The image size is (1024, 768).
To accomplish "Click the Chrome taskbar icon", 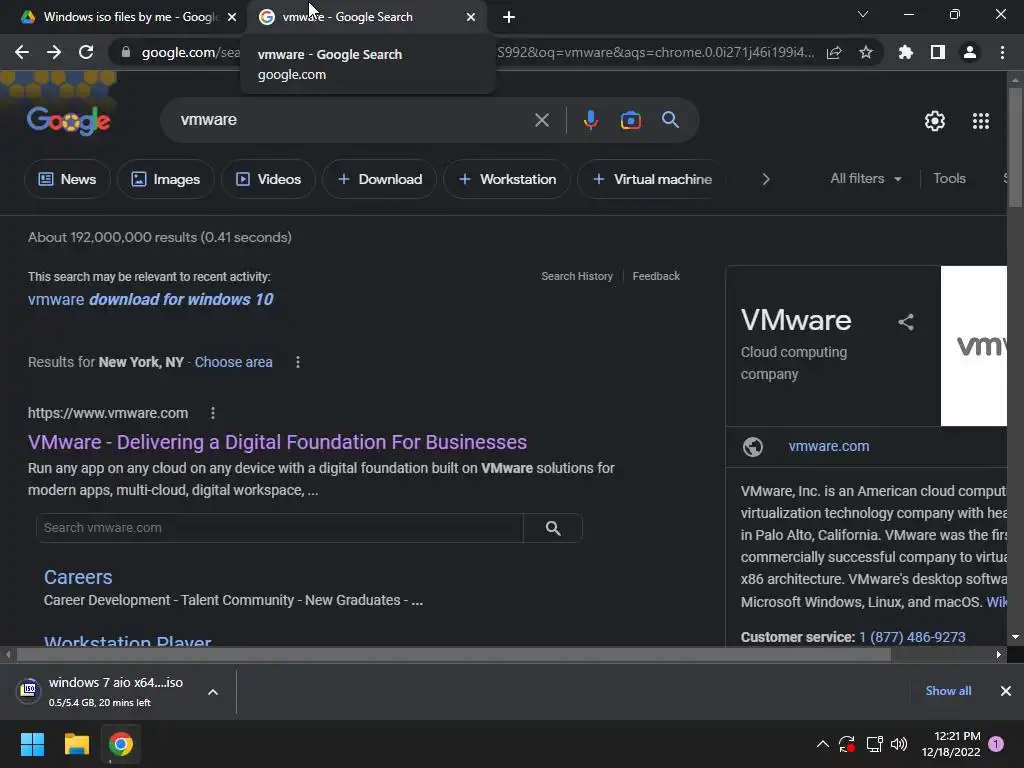I will coord(121,744).
